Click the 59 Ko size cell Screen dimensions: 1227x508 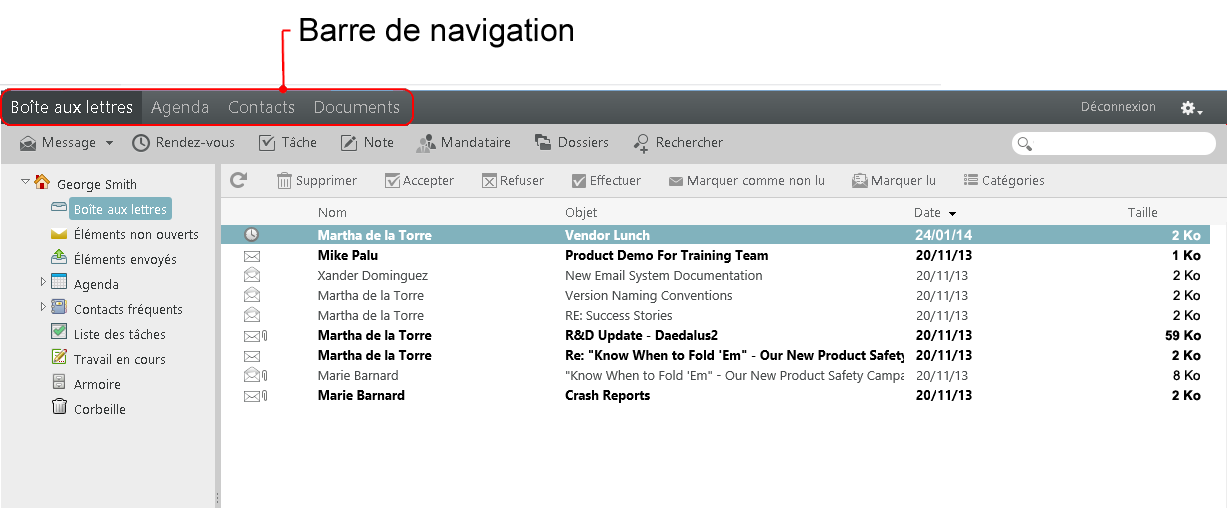1183,335
